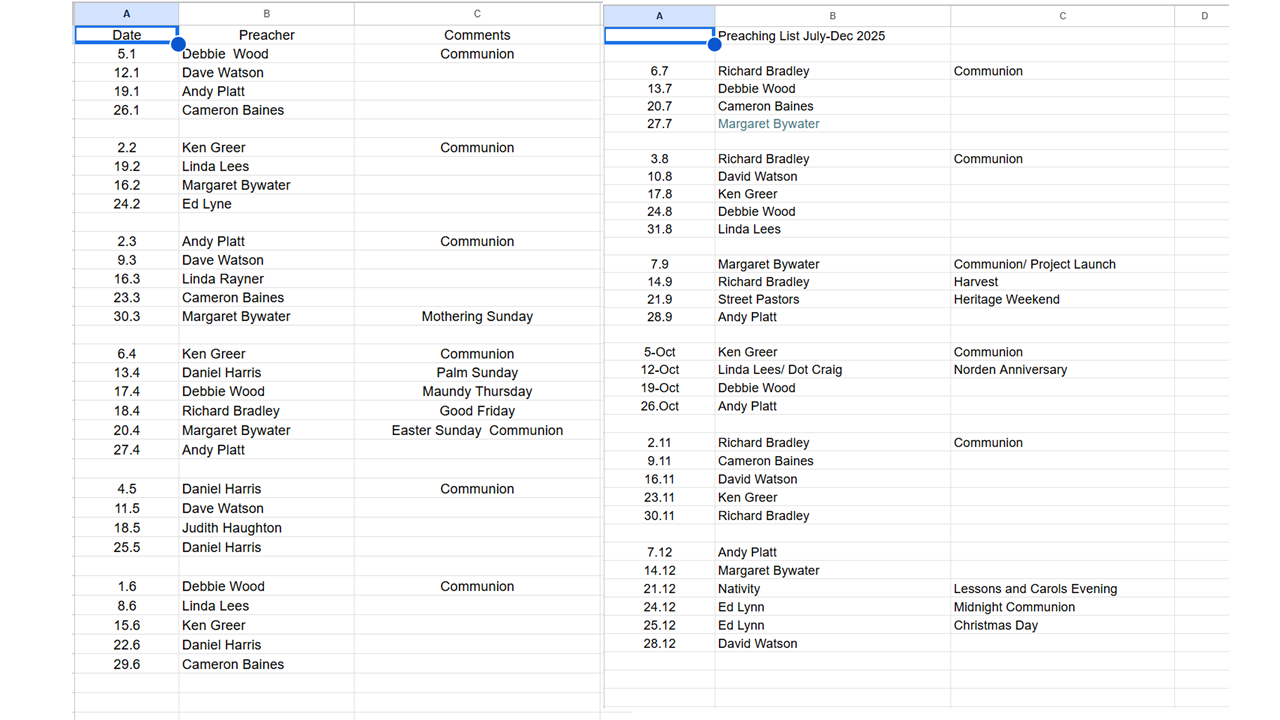Screen dimensions: 1280x720
Task: Select teal Margaret Bywater in the 27.7 row
Action: 832,124
